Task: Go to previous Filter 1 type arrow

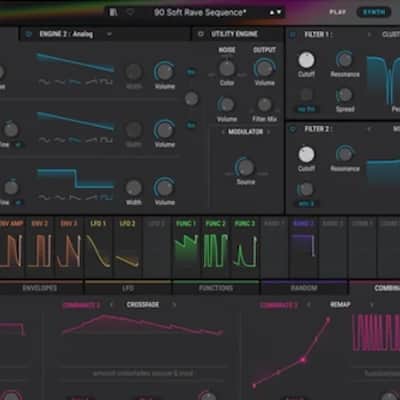Action: tap(369, 35)
